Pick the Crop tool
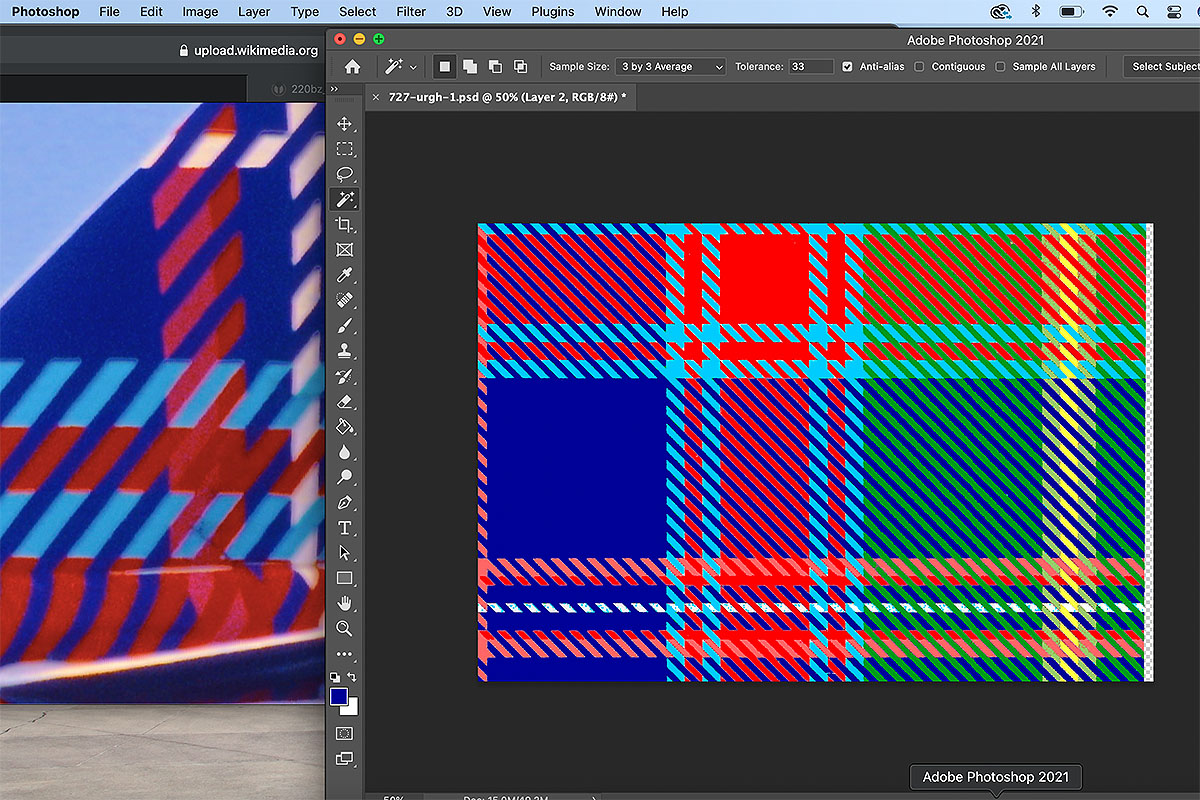The image size is (1200, 800). (344, 225)
